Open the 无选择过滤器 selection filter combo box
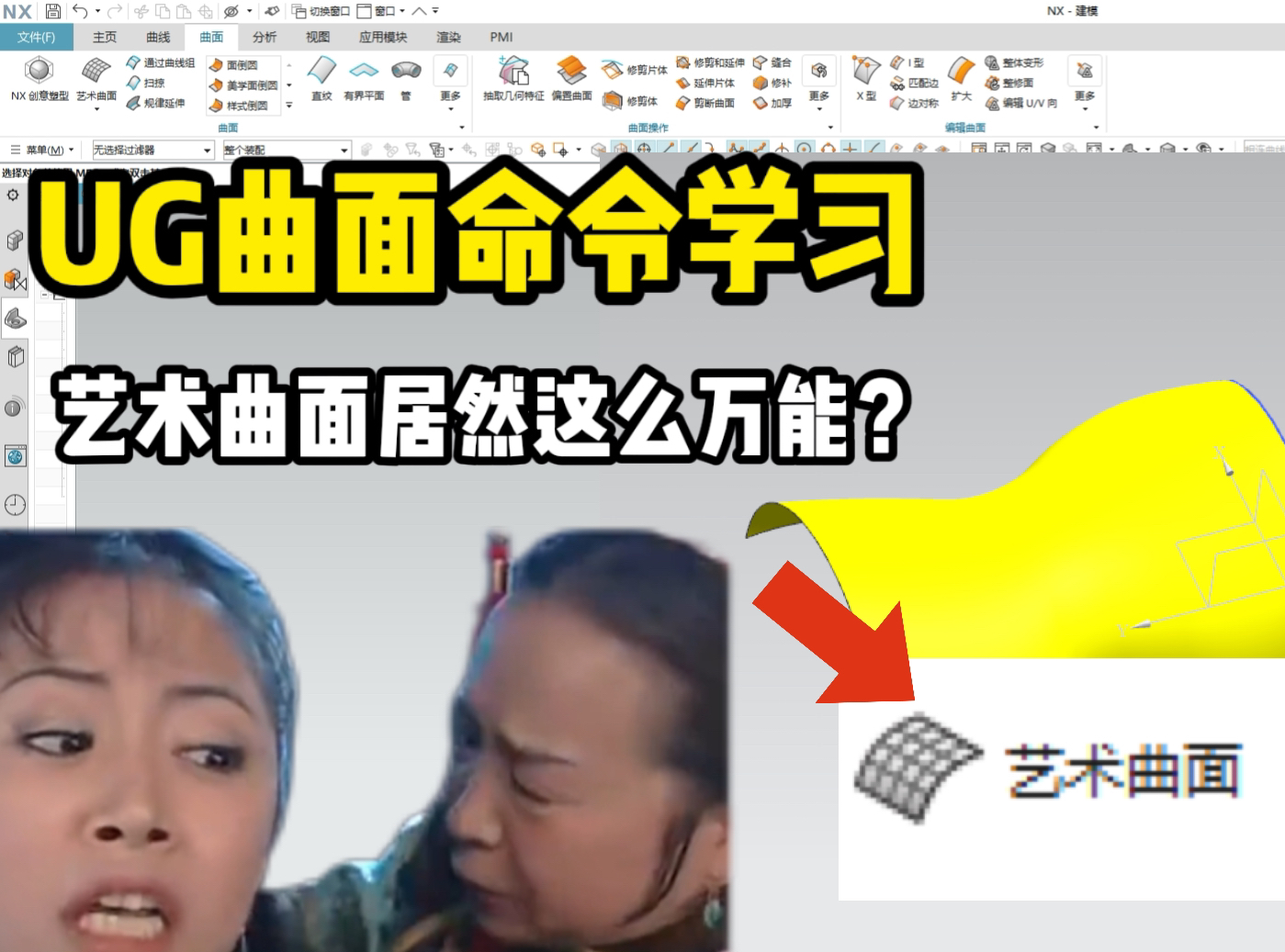Screen dimensions: 1285x952 coord(152,150)
